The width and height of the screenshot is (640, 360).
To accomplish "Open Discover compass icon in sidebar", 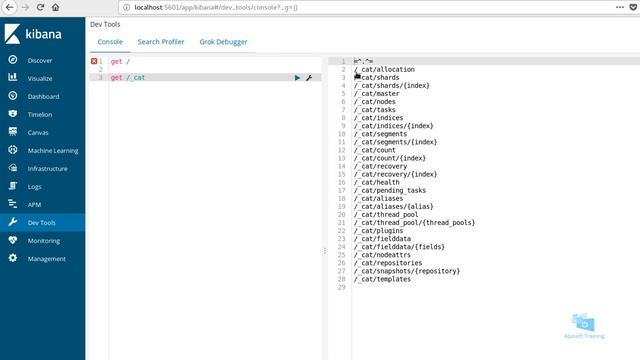I will tap(13, 60).
